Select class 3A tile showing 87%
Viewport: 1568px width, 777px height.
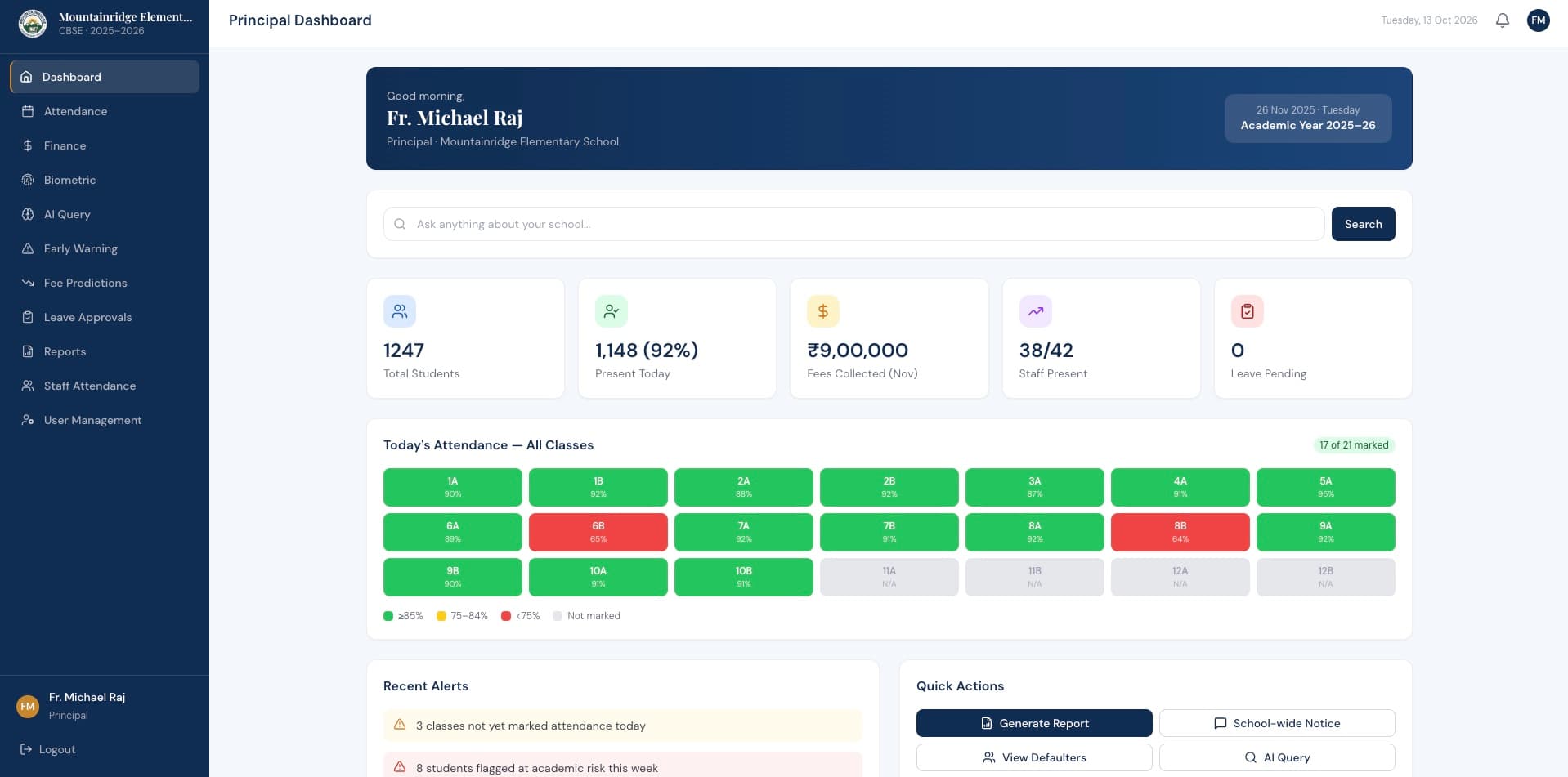[1035, 487]
